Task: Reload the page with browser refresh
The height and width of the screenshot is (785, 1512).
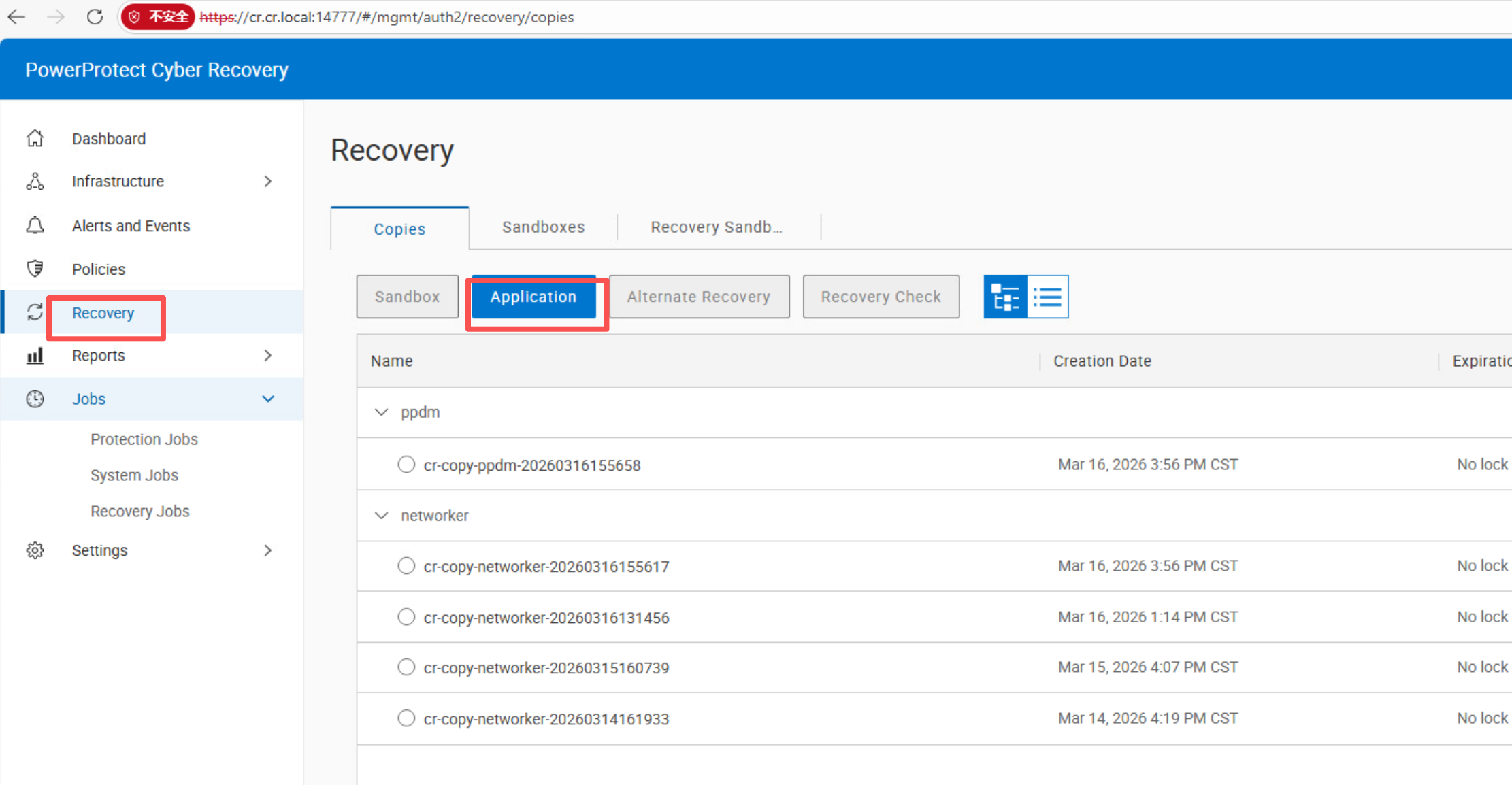Action: (x=95, y=17)
